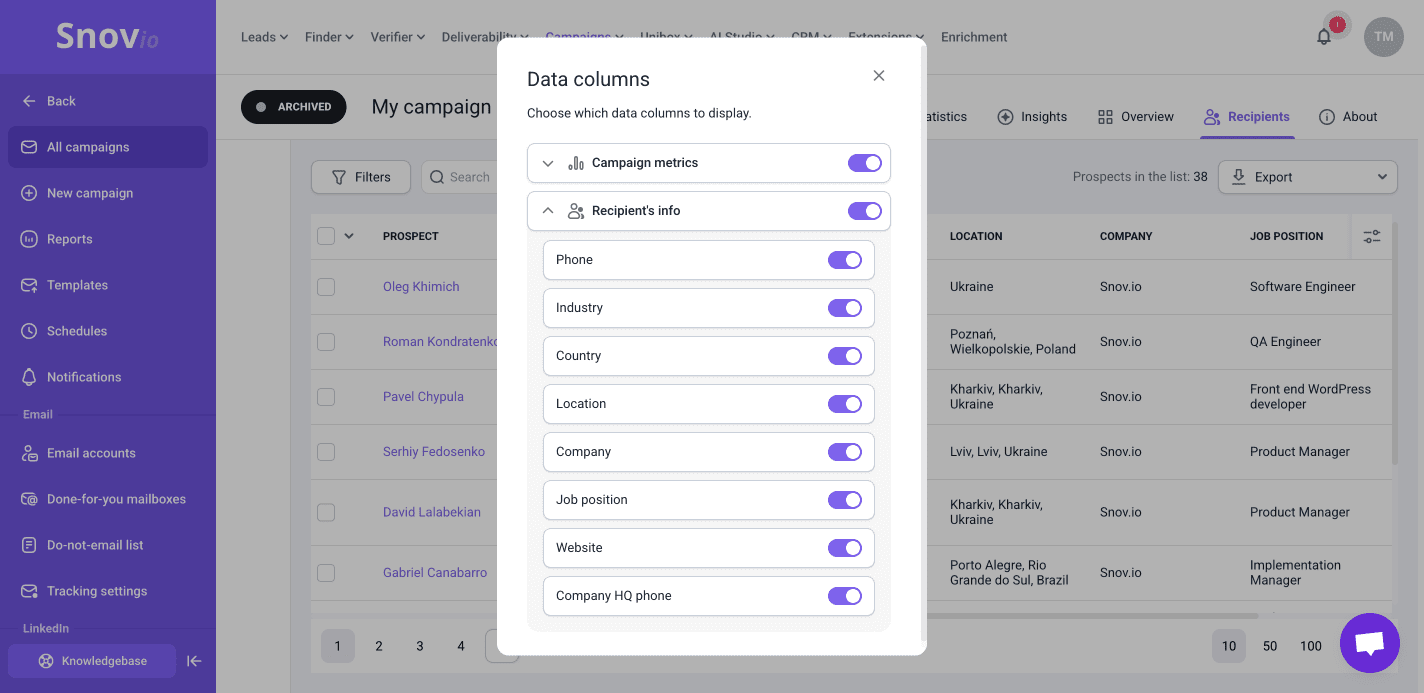Expand the Campaign metrics section
The height and width of the screenshot is (693, 1424).
pyautogui.click(x=548, y=163)
